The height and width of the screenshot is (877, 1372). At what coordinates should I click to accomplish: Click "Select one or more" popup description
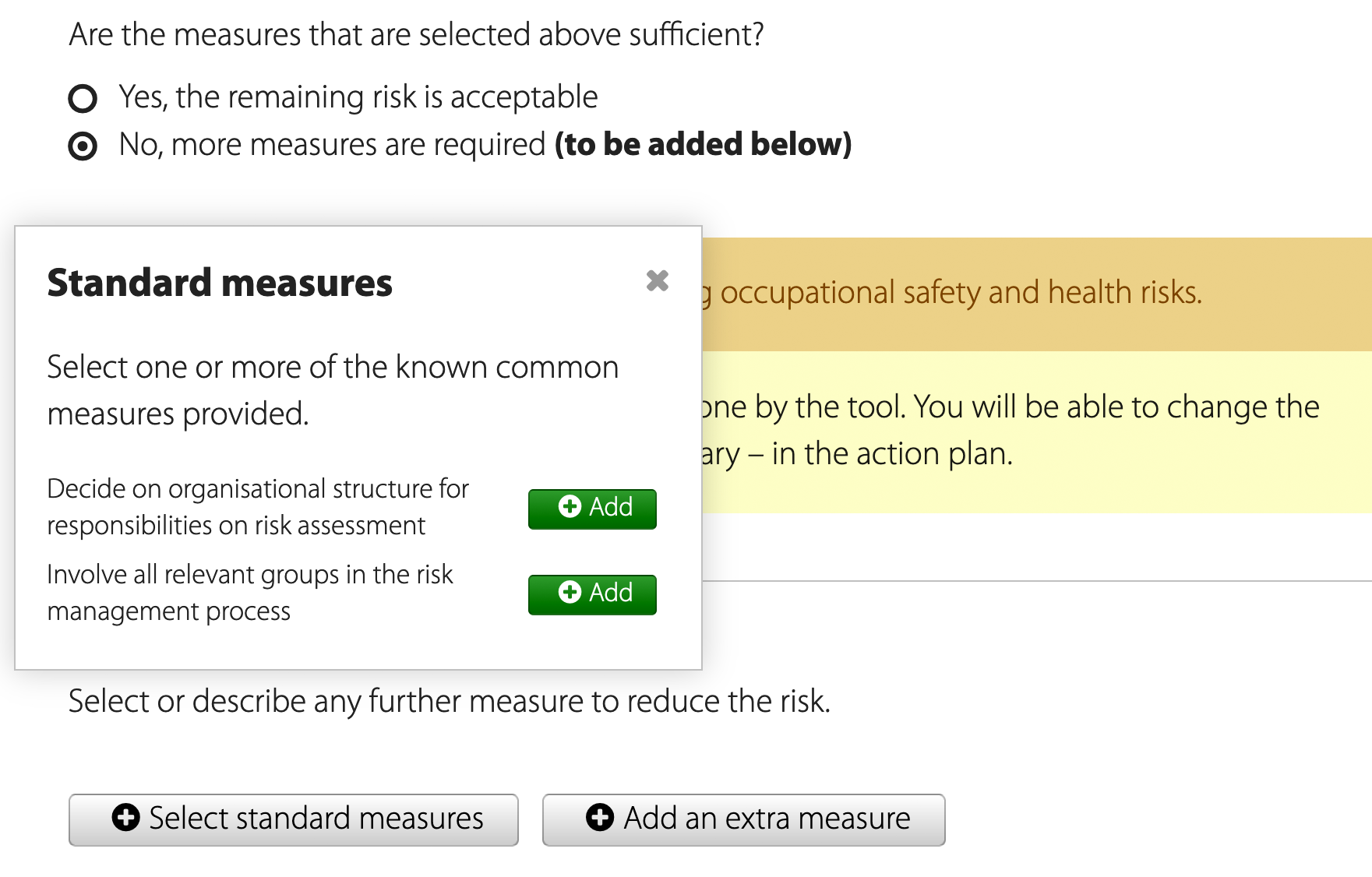point(333,390)
